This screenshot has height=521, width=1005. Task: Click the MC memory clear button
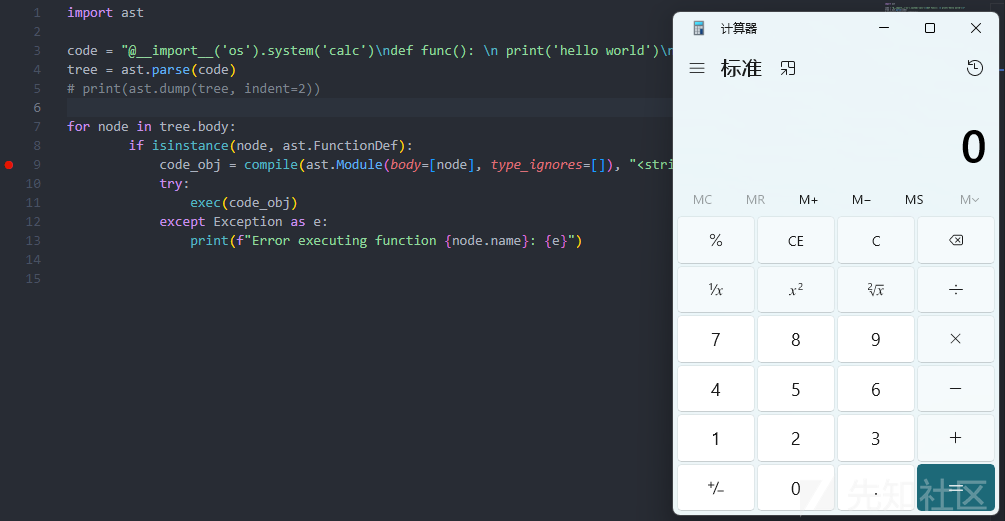[x=702, y=200]
